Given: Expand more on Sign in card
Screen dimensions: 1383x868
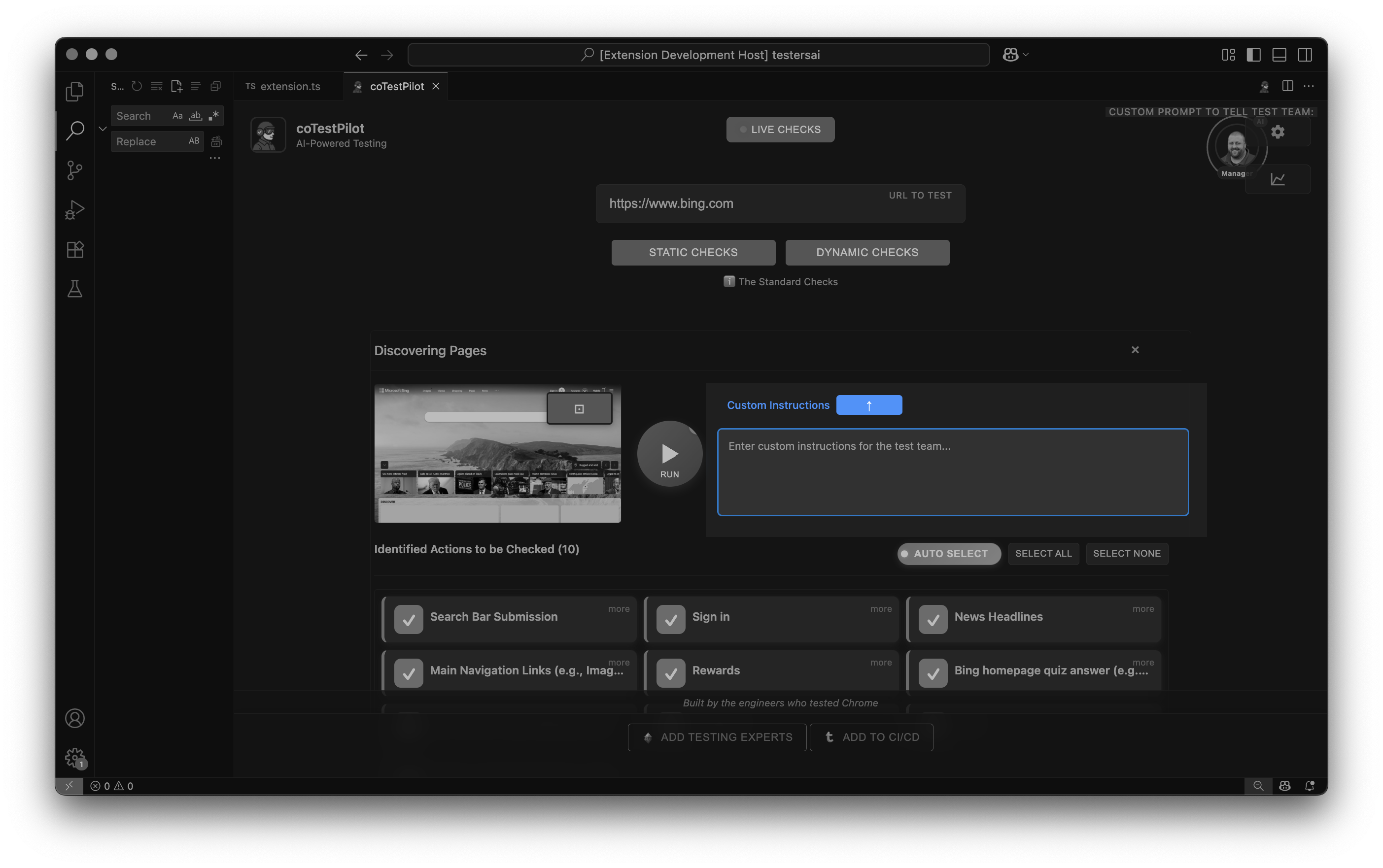Looking at the screenshot, I should 880,608.
